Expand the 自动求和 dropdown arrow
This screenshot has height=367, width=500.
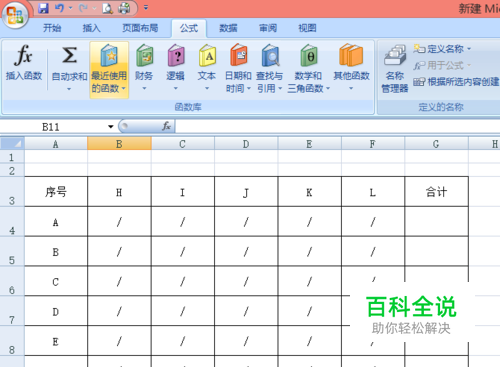(69, 89)
